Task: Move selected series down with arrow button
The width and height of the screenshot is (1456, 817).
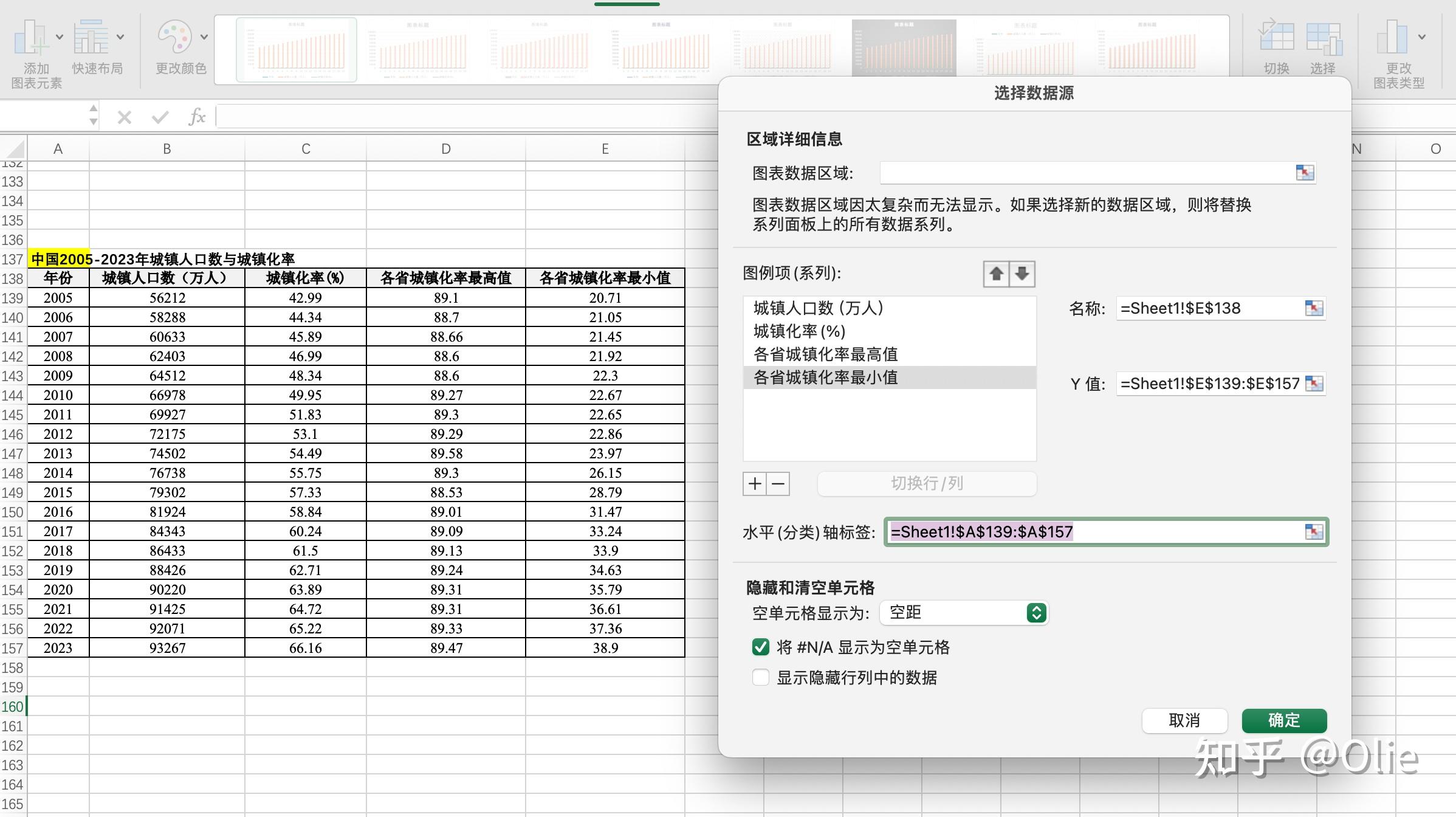Action: (1022, 274)
